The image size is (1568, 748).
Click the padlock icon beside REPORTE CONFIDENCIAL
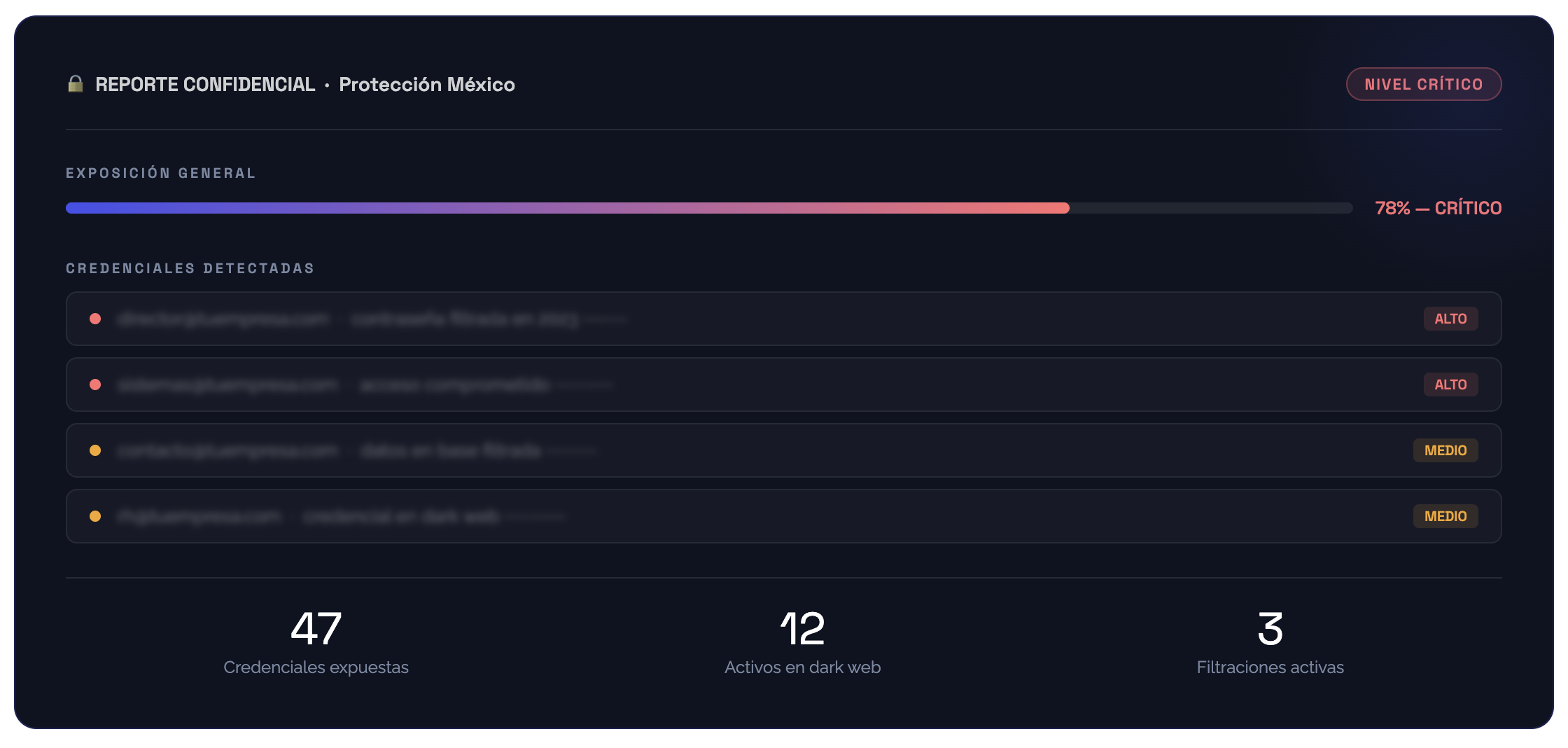point(76,84)
